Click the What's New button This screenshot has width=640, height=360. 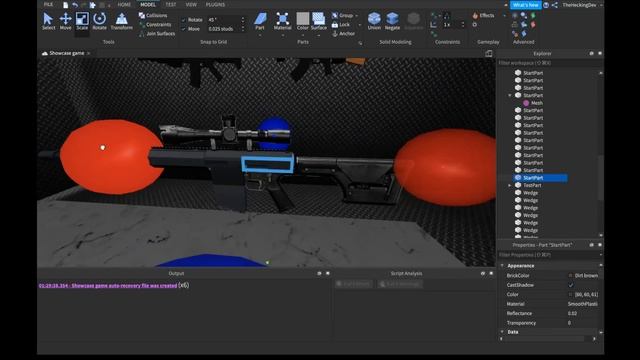point(525,5)
